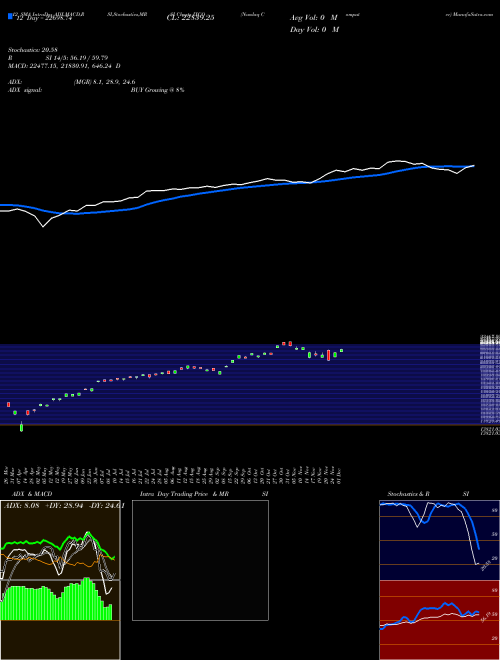Click the MunafaSutra.com watermark link
This screenshot has height=660, width=500.
[x=469, y=14]
